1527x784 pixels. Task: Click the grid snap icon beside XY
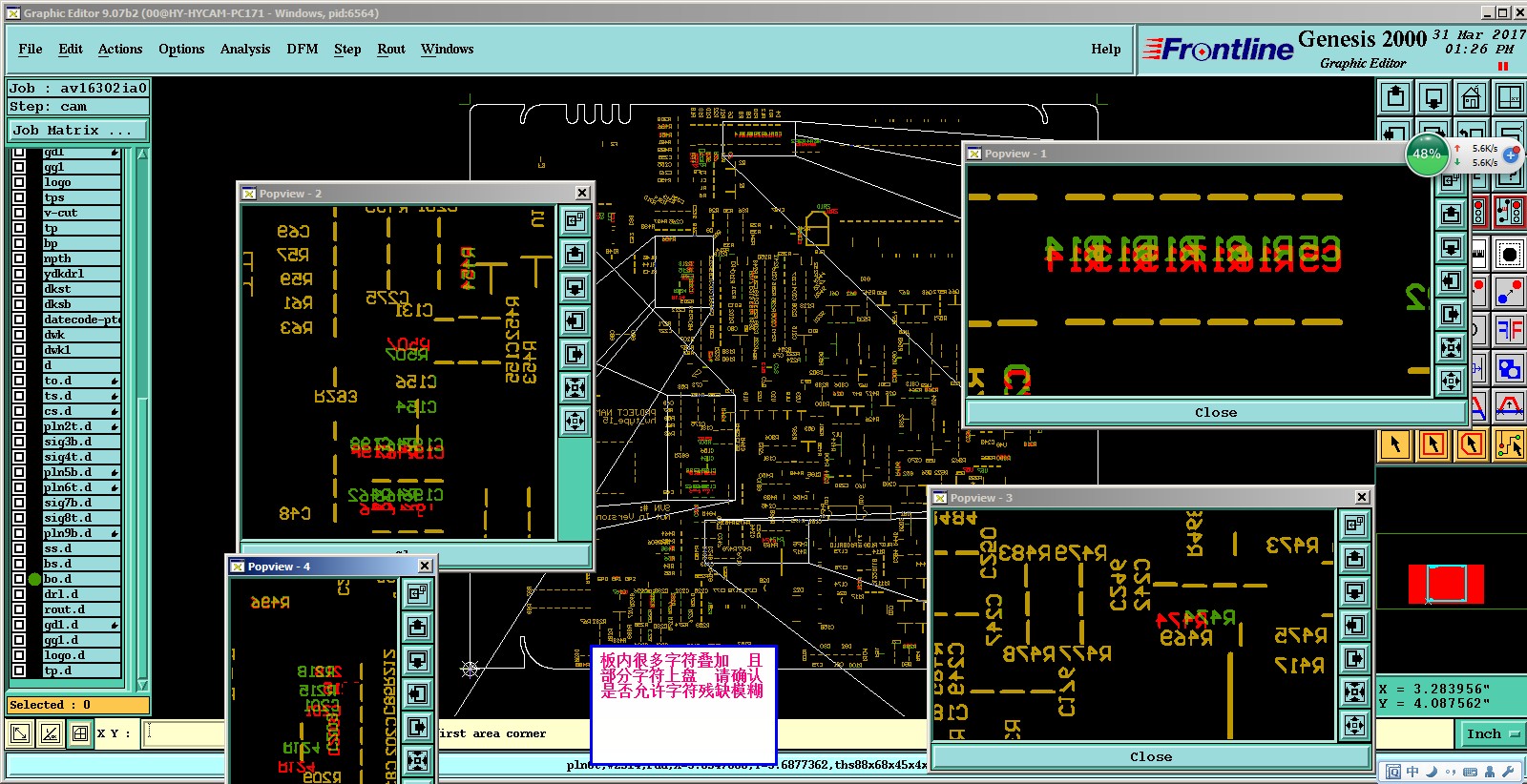click(x=80, y=733)
